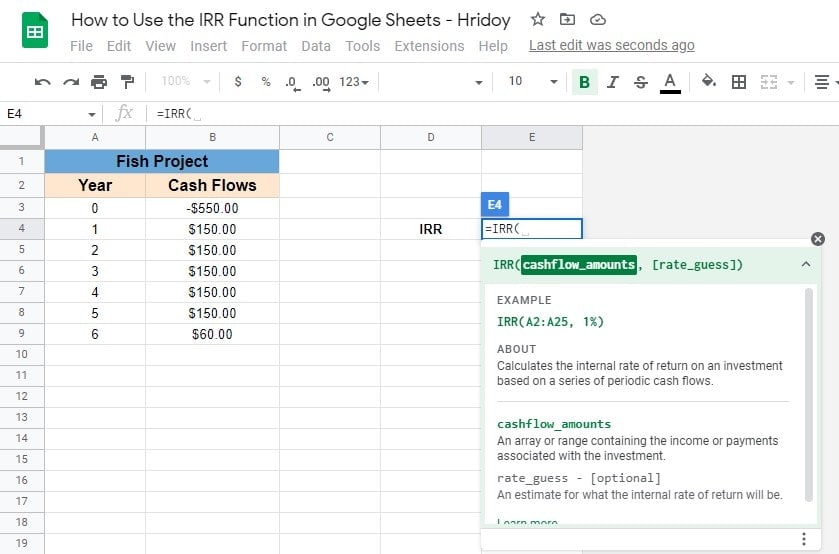
Task: Open 'Last edit was seconds ago' link
Action: [612, 45]
